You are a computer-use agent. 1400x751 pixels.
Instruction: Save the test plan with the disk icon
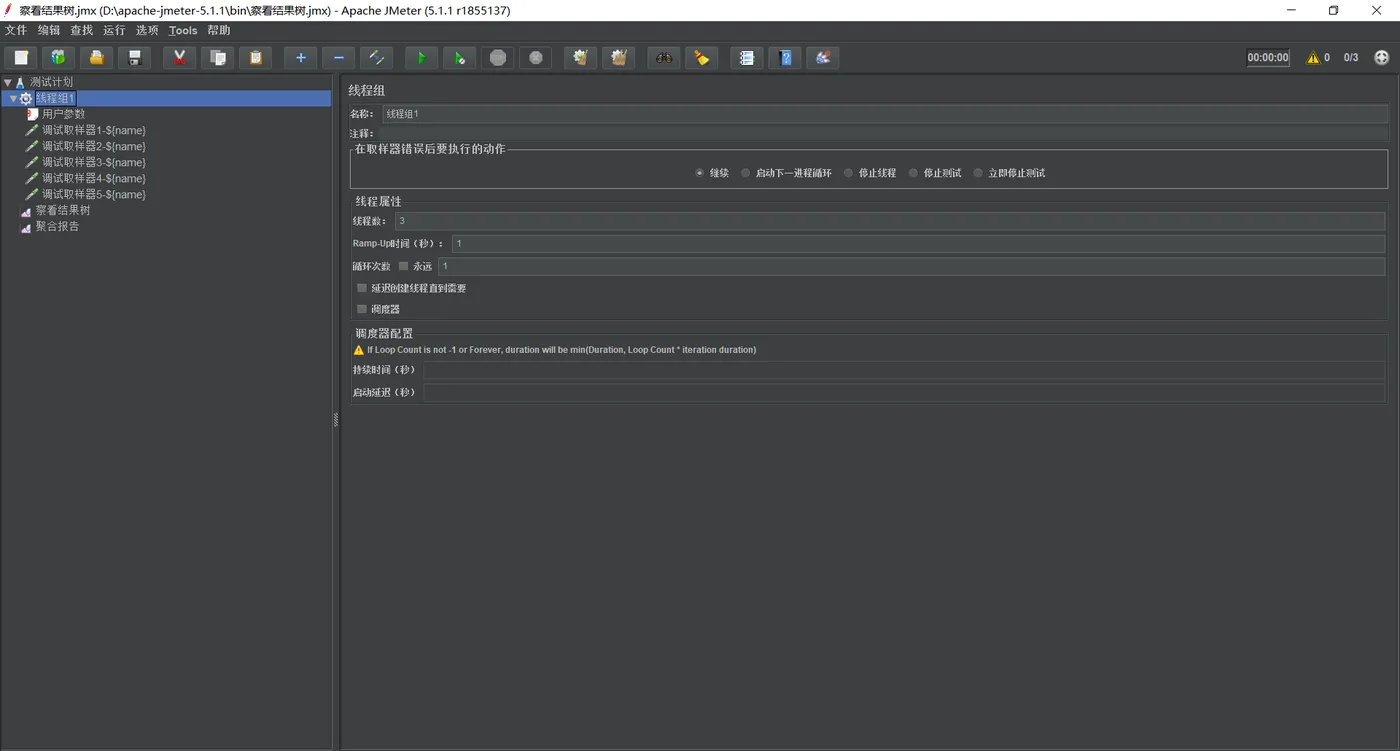(134, 58)
